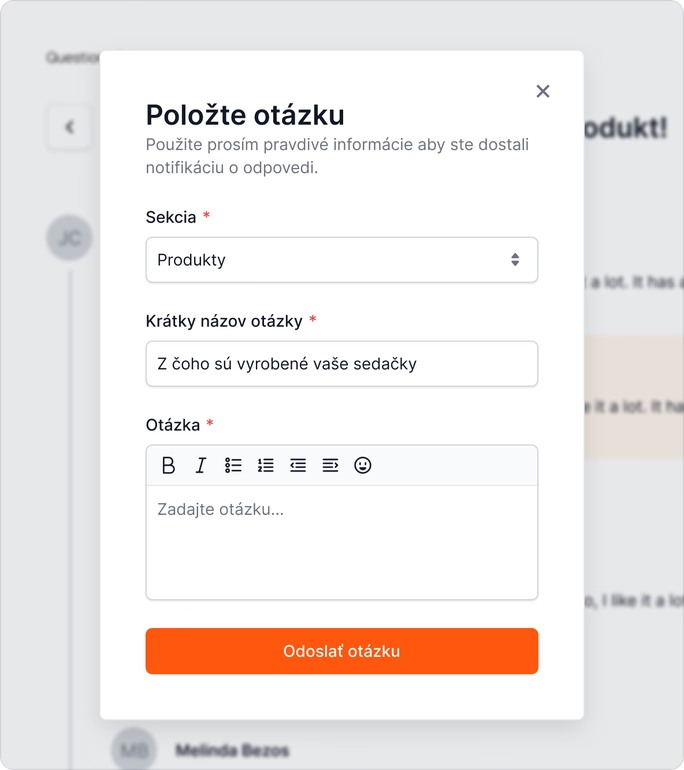Toggle bold text formatting
684x770 pixels.
point(168,465)
